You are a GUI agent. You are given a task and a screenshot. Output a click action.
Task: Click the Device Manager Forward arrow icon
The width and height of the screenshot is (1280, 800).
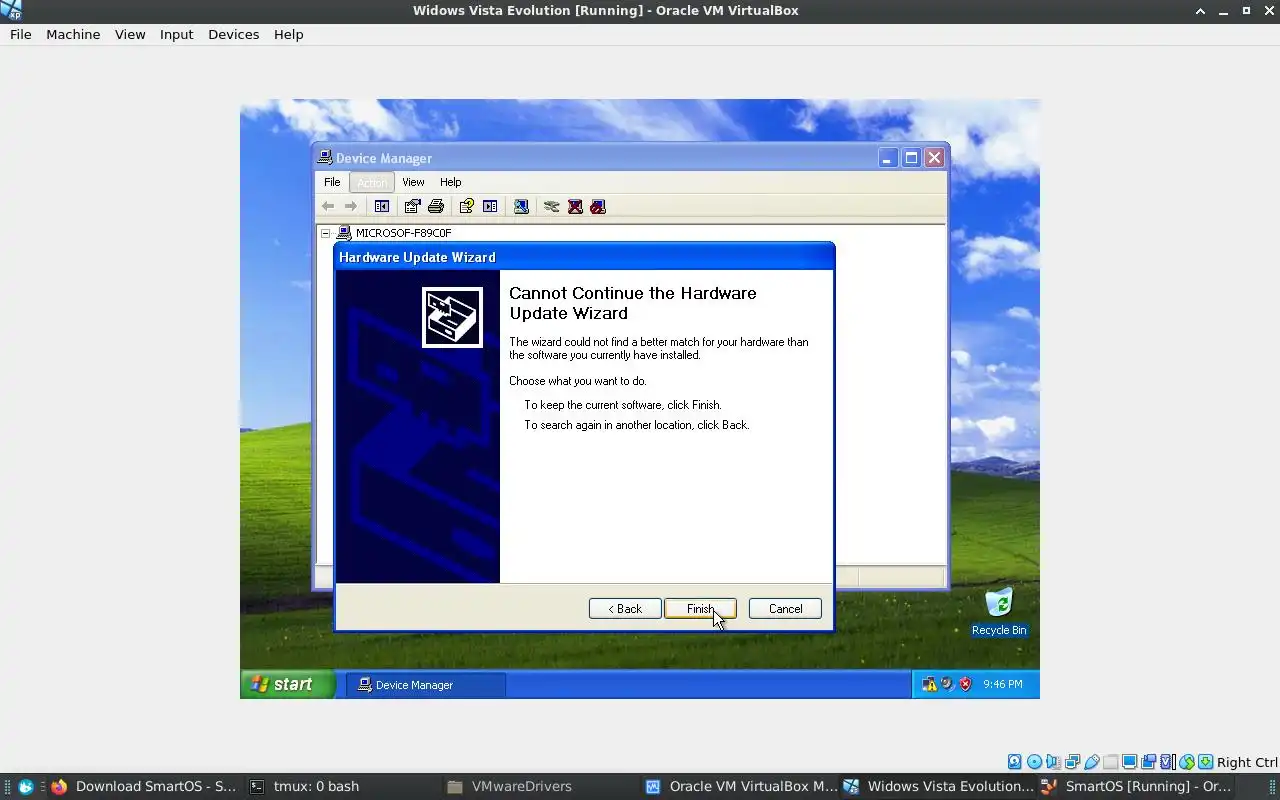351,206
